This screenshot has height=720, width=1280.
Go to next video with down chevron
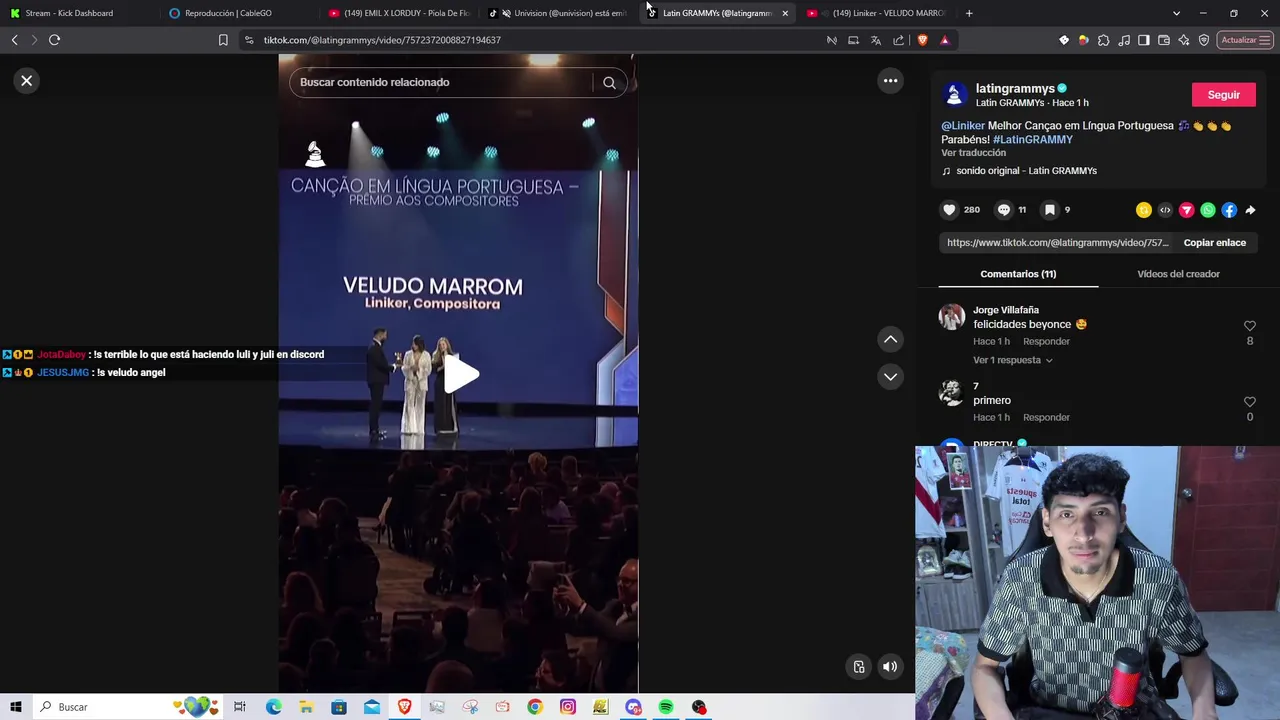click(x=890, y=377)
